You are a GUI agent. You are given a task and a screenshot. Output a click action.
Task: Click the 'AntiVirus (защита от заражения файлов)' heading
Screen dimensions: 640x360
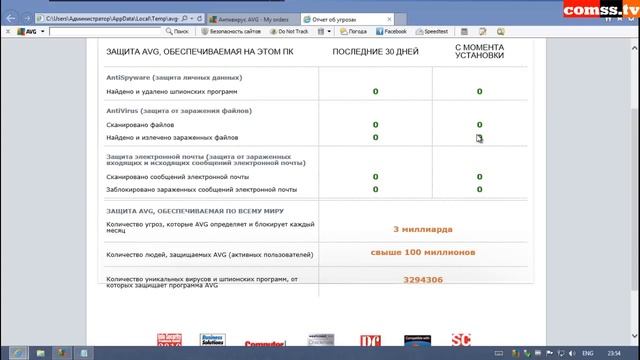(179, 111)
